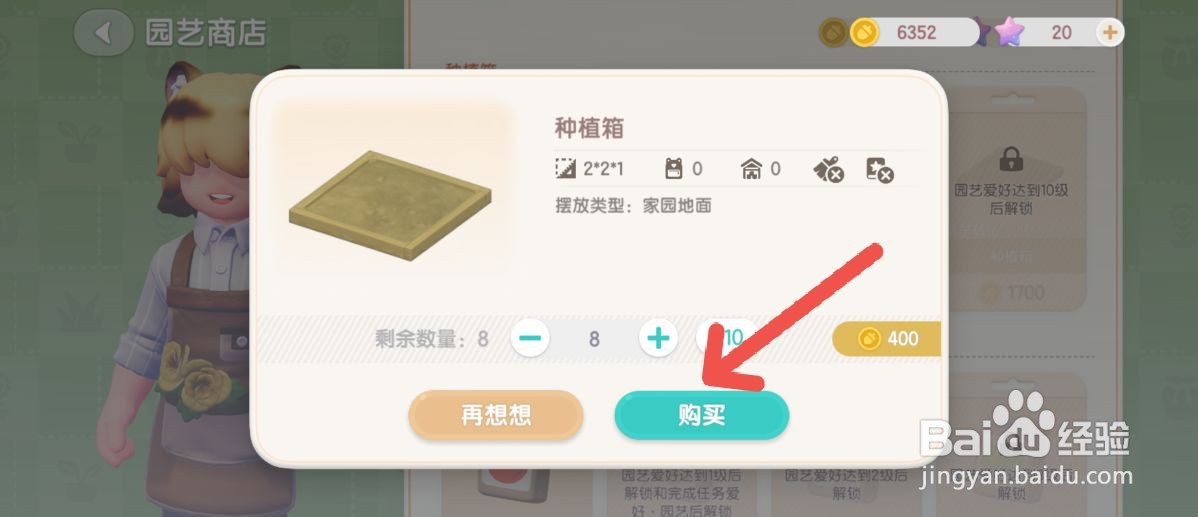Tap the gold coin icon beside 6352
The image size is (1198, 517).
coord(864,33)
